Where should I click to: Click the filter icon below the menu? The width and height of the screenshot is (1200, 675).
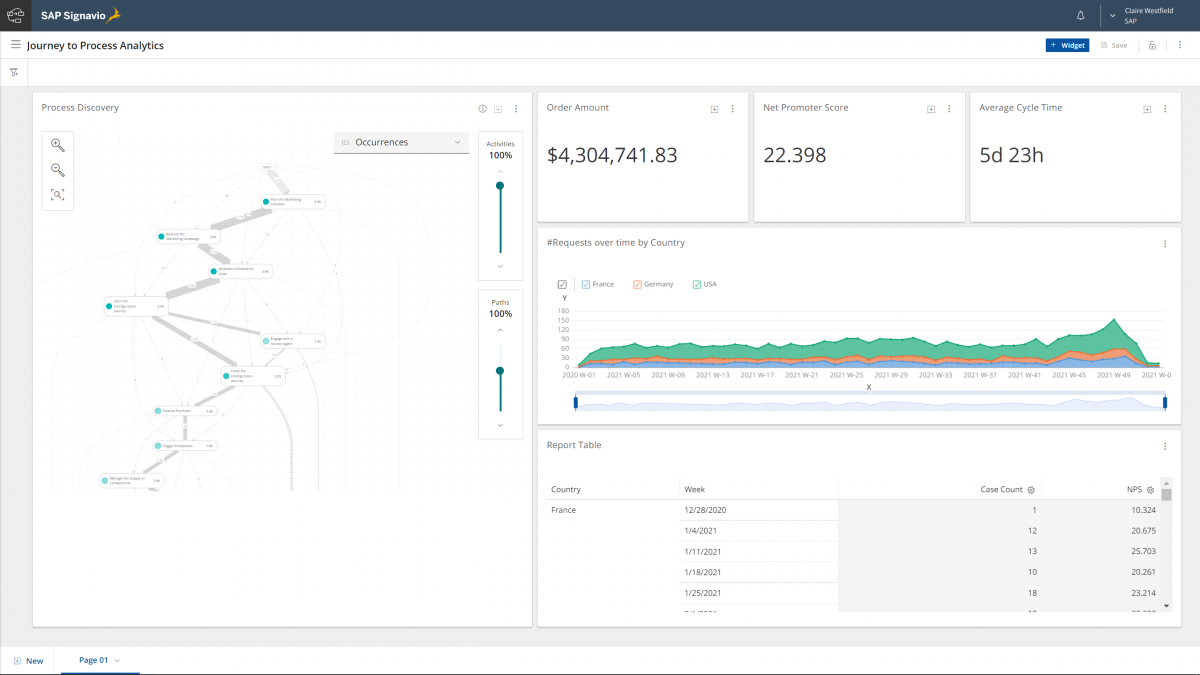(x=14, y=72)
